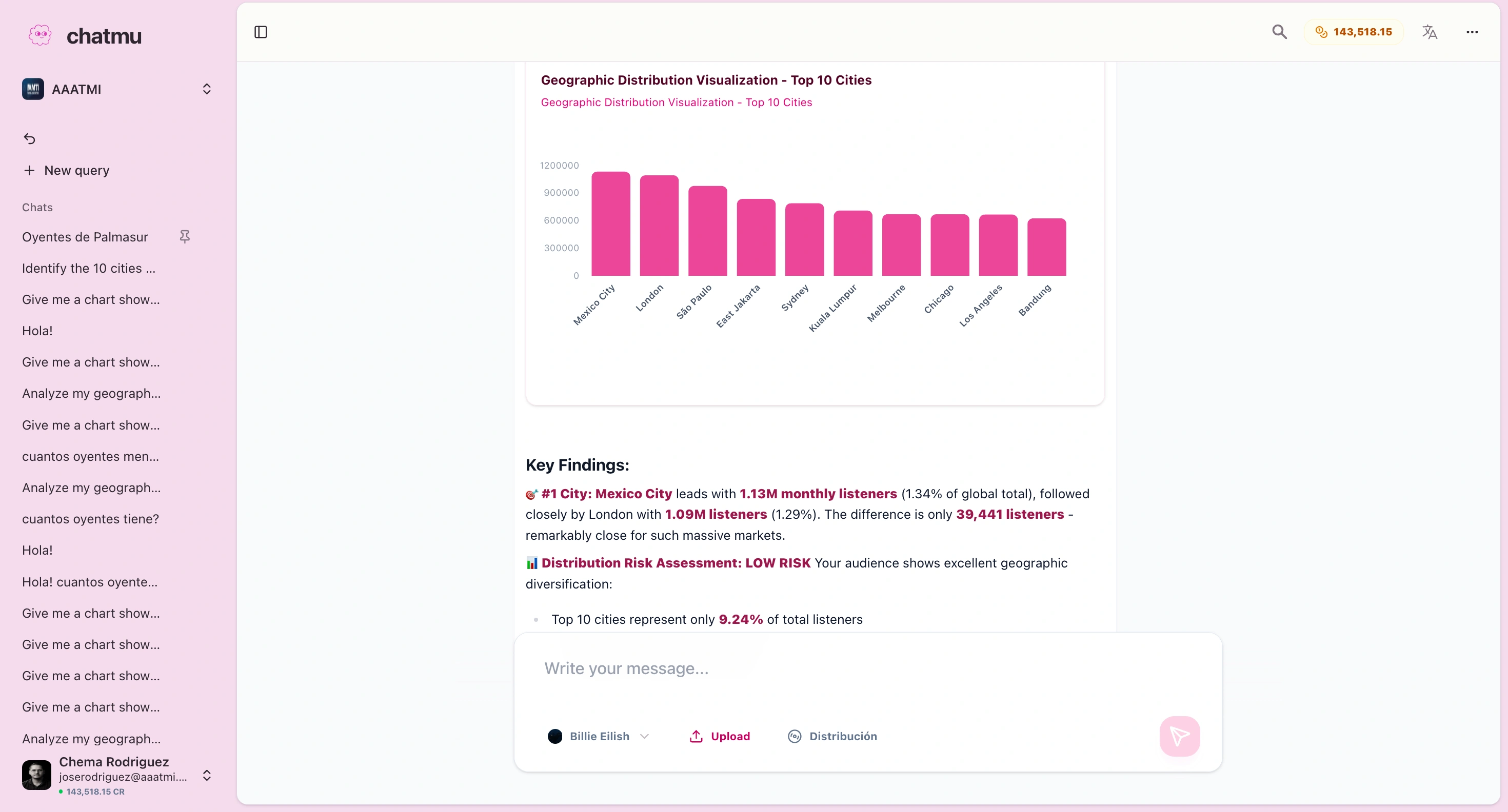Click the chatmu logo icon
Image resolution: width=1508 pixels, height=812 pixels.
click(x=40, y=36)
